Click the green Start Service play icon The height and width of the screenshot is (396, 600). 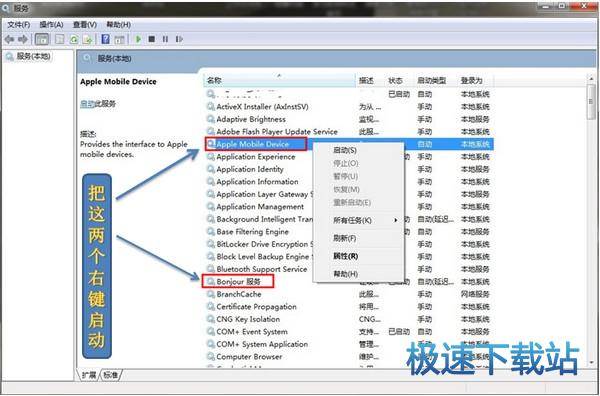[x=139, y=39]
